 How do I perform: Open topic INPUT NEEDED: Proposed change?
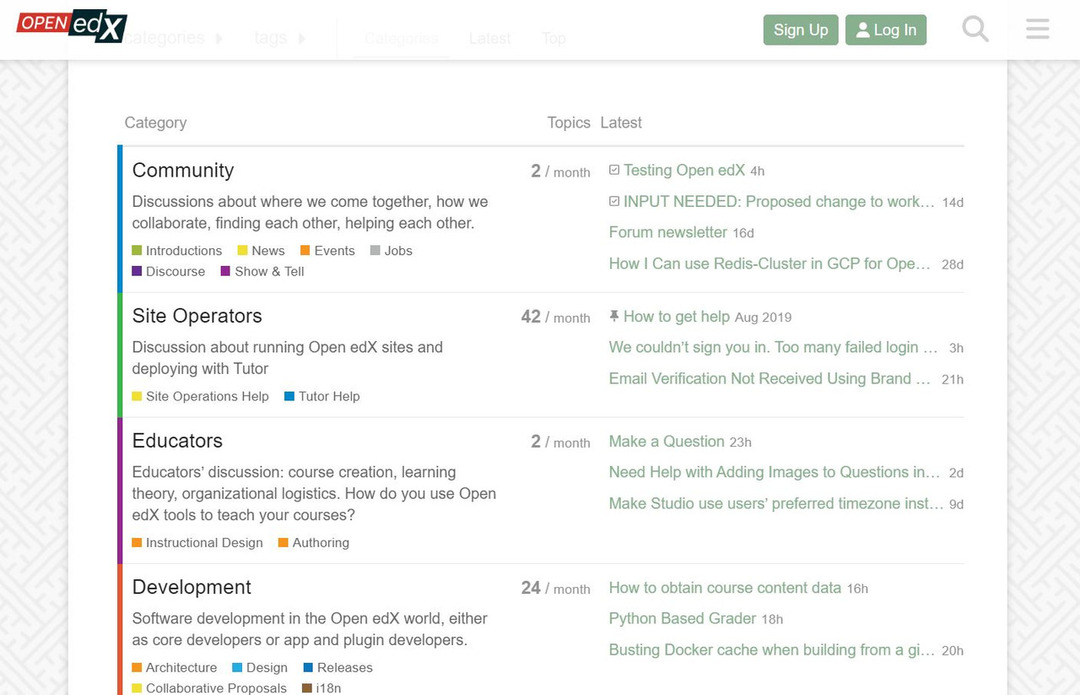pyautogui.click(x=779, y=201)
